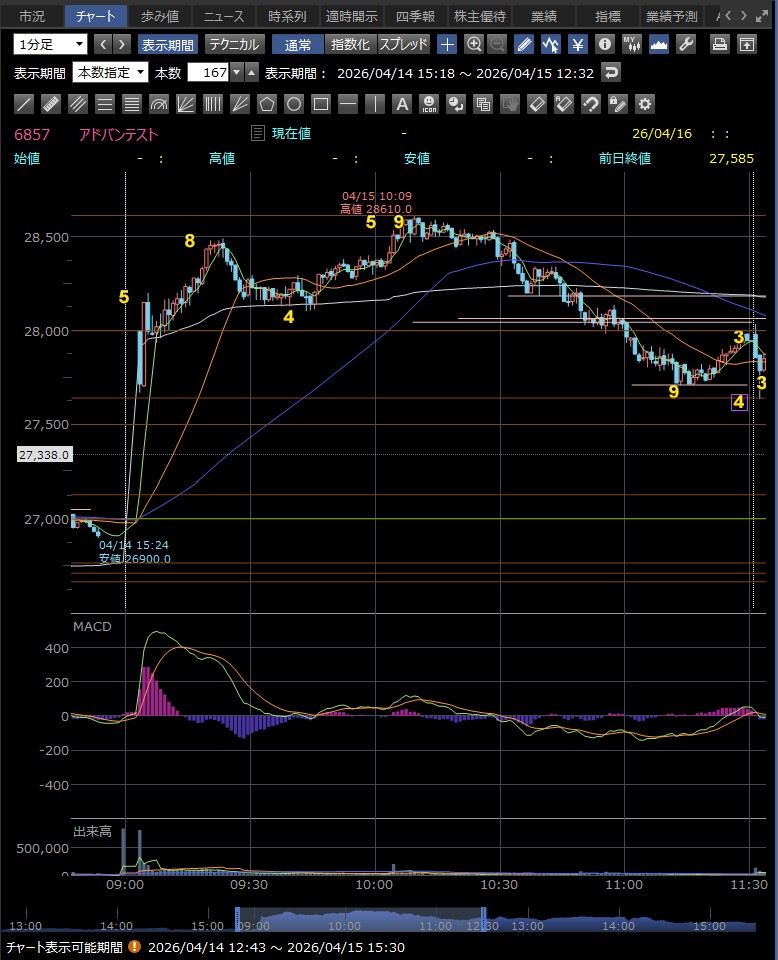Select the trend line drawing tool

point(25,104)
